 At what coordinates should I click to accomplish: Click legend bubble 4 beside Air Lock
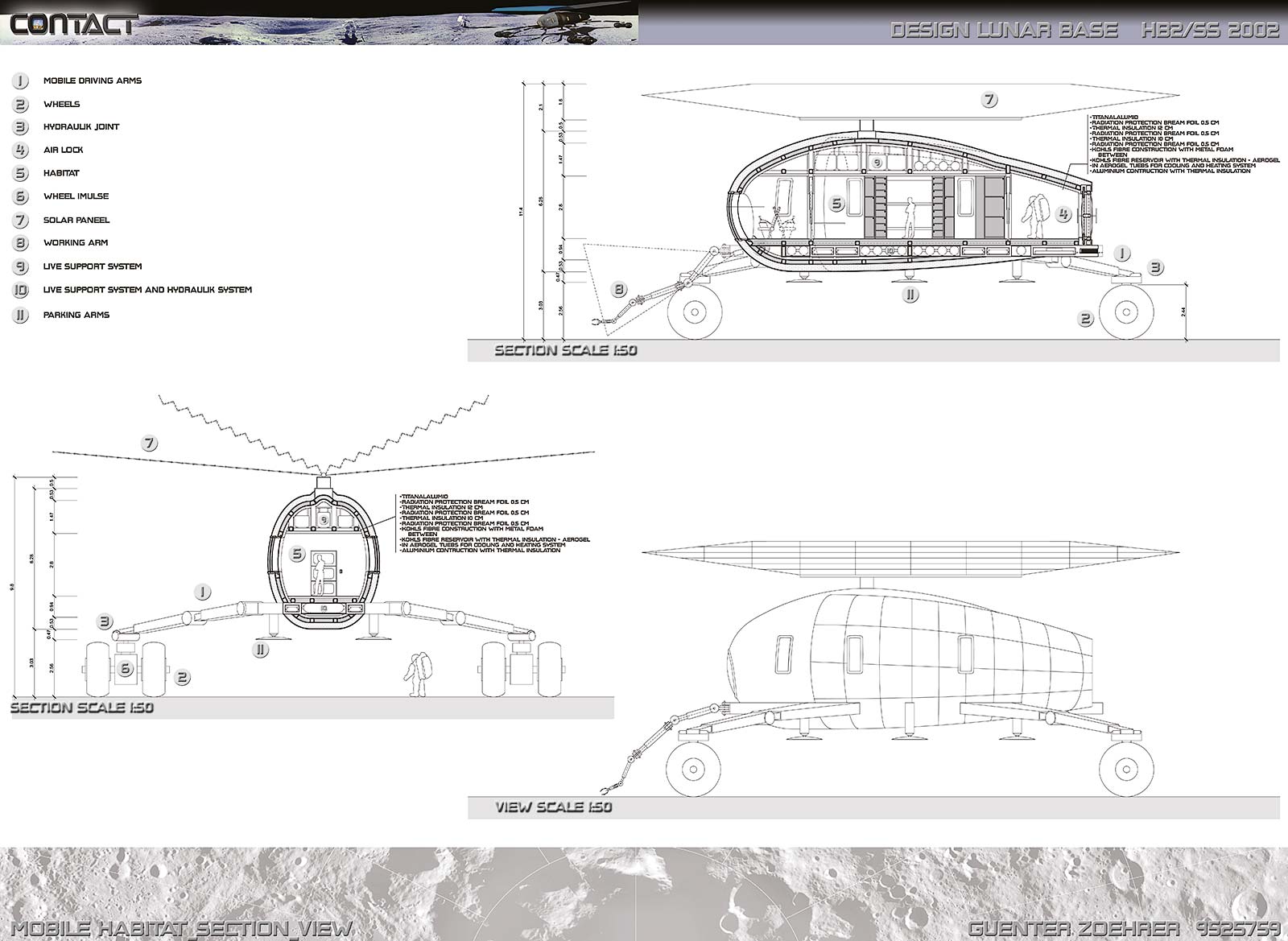[x=20, y=151]
